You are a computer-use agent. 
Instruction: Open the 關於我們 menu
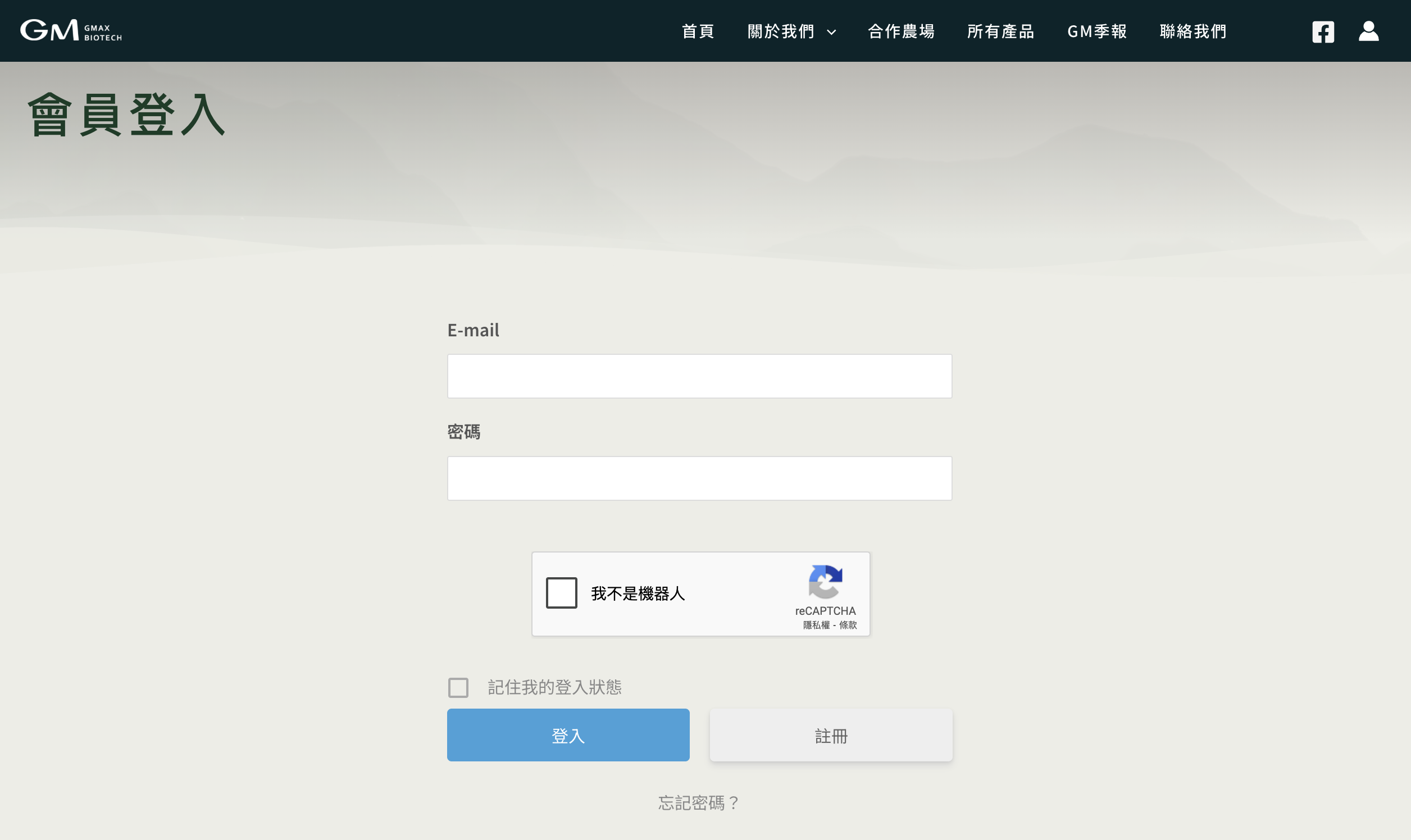pos(781,31)
